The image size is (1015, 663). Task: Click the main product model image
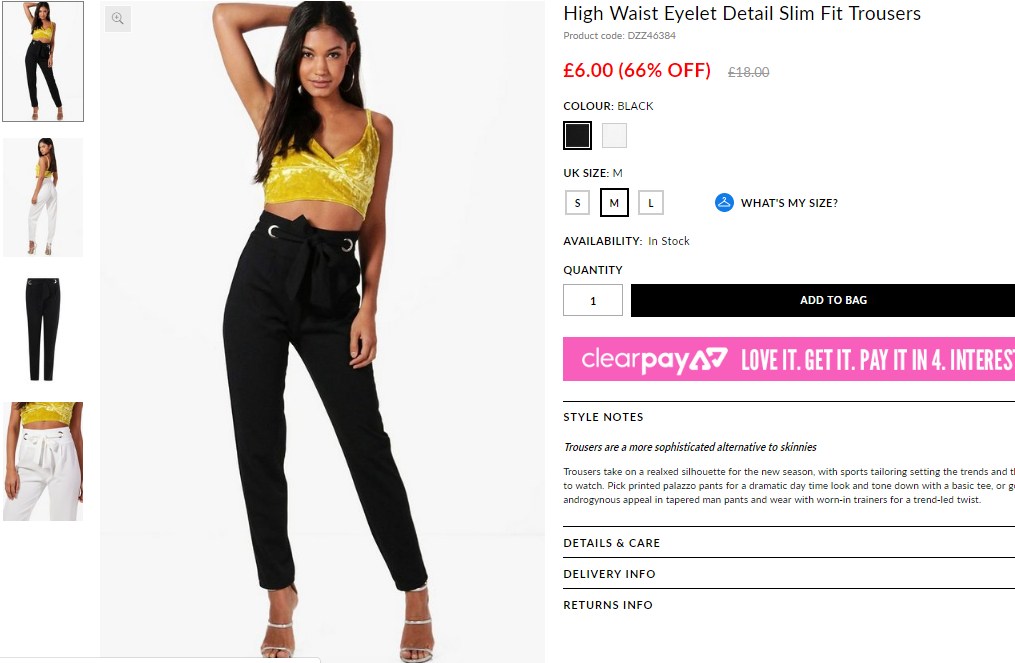tap(322, 332)
